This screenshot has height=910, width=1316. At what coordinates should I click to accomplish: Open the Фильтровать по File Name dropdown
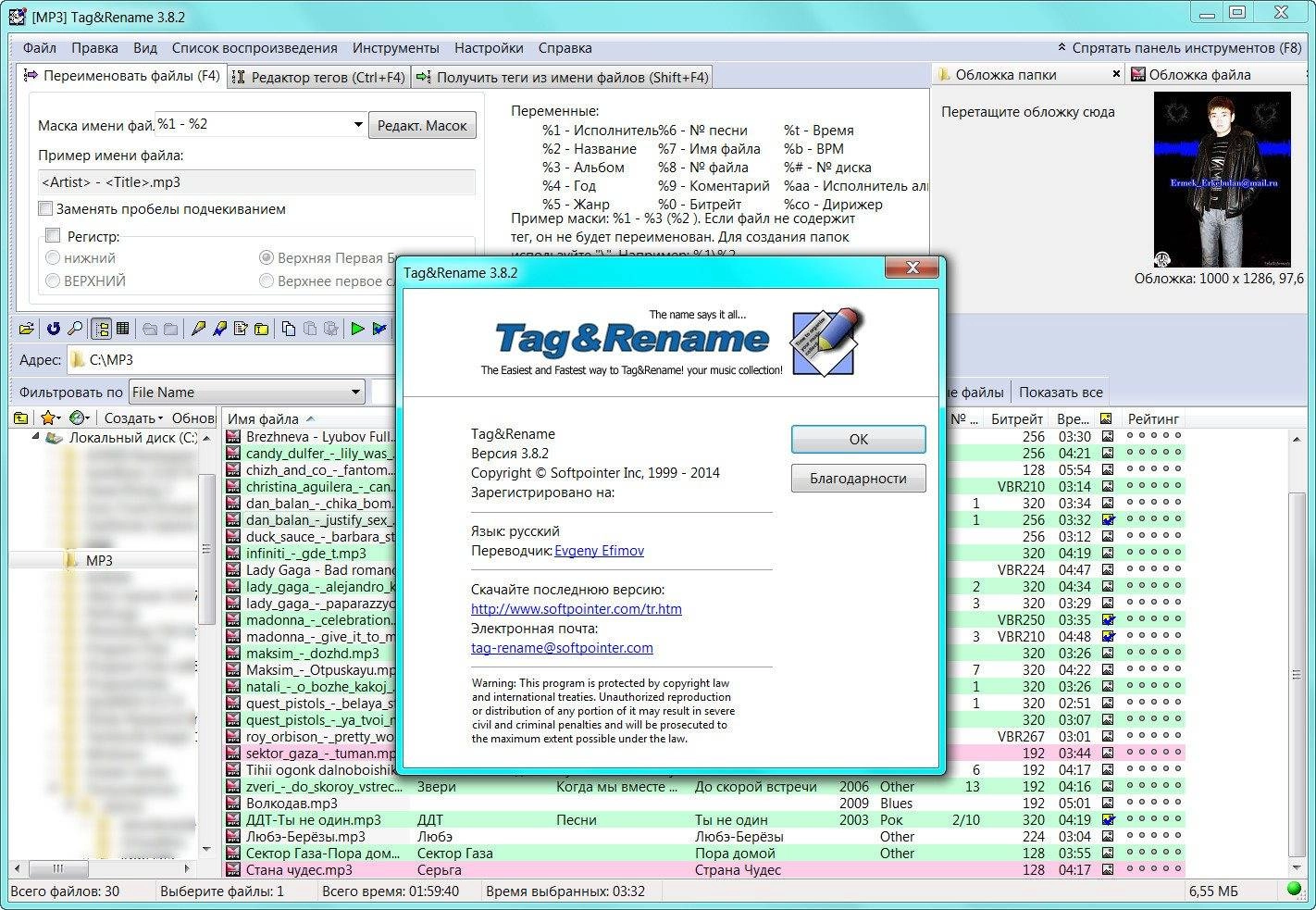coord(247,393)
